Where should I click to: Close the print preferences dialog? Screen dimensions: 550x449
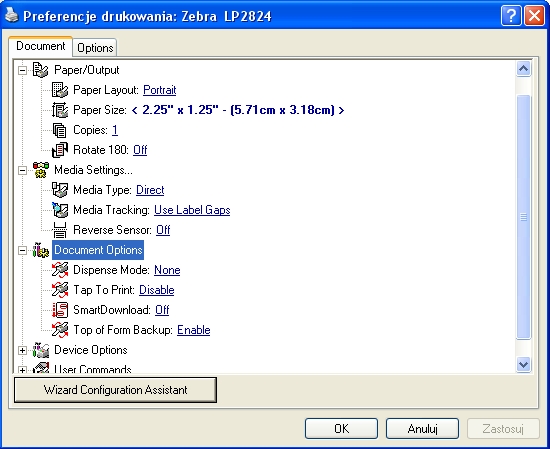pyautogui.click(x=534, y=16)
